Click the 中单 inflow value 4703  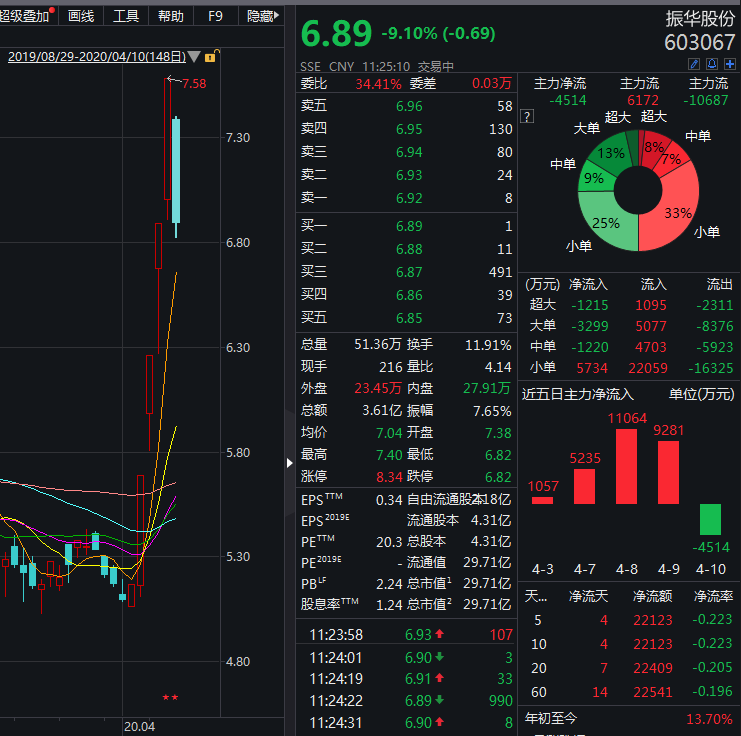tap(651, 347)
